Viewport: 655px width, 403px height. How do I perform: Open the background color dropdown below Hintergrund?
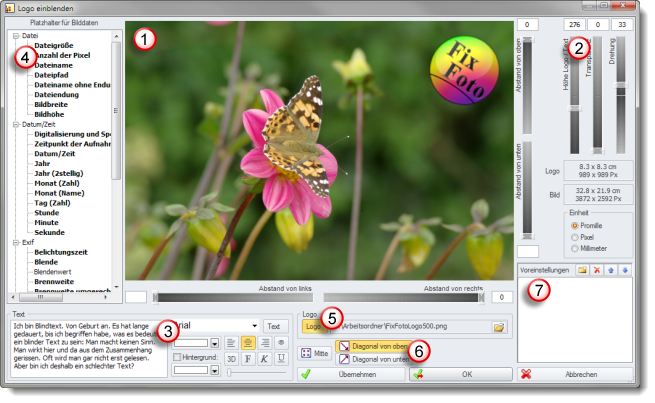click(x=214, y=370)
